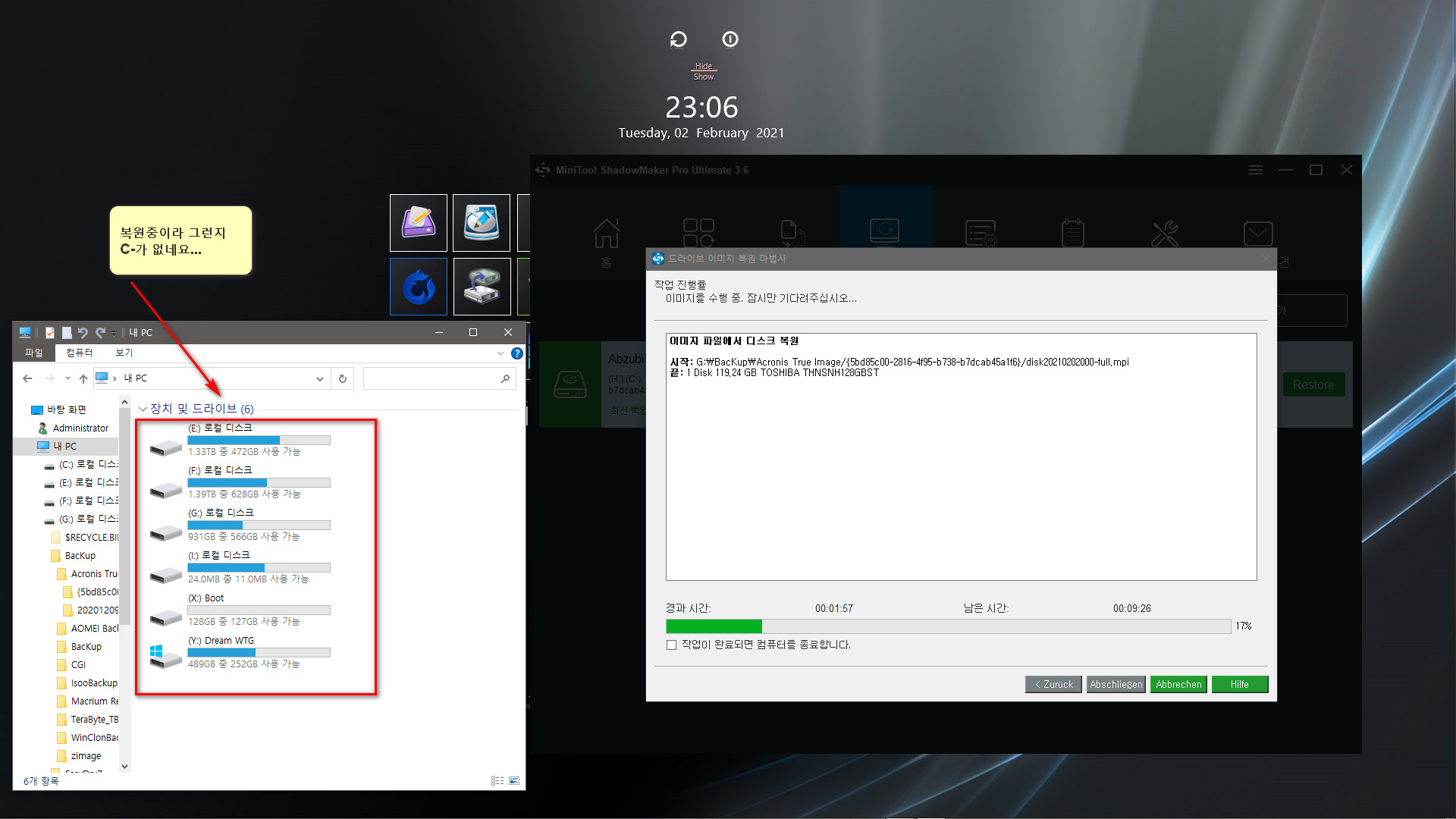Image resolution: width=1456 pixels, height=819 pixels.
Task: Click the refresh icon above the clock
Action: pyautogui.click(x=679, y=39)
